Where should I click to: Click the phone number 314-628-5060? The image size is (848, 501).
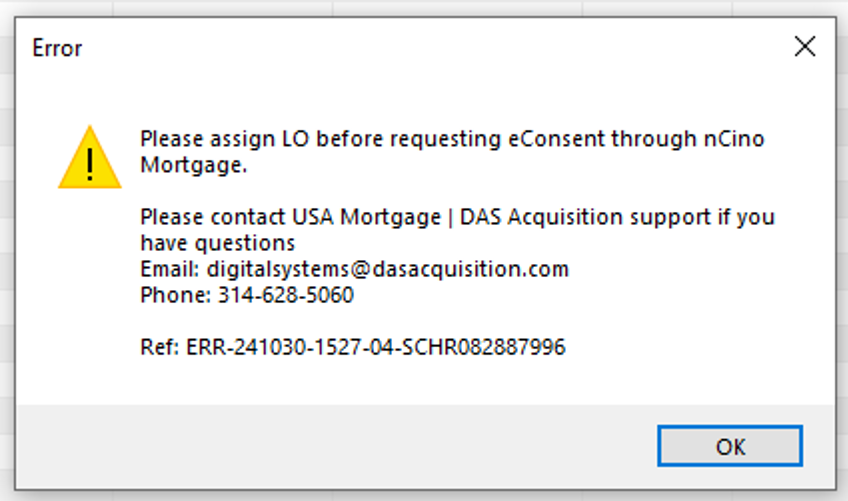[x=286, y=295]
